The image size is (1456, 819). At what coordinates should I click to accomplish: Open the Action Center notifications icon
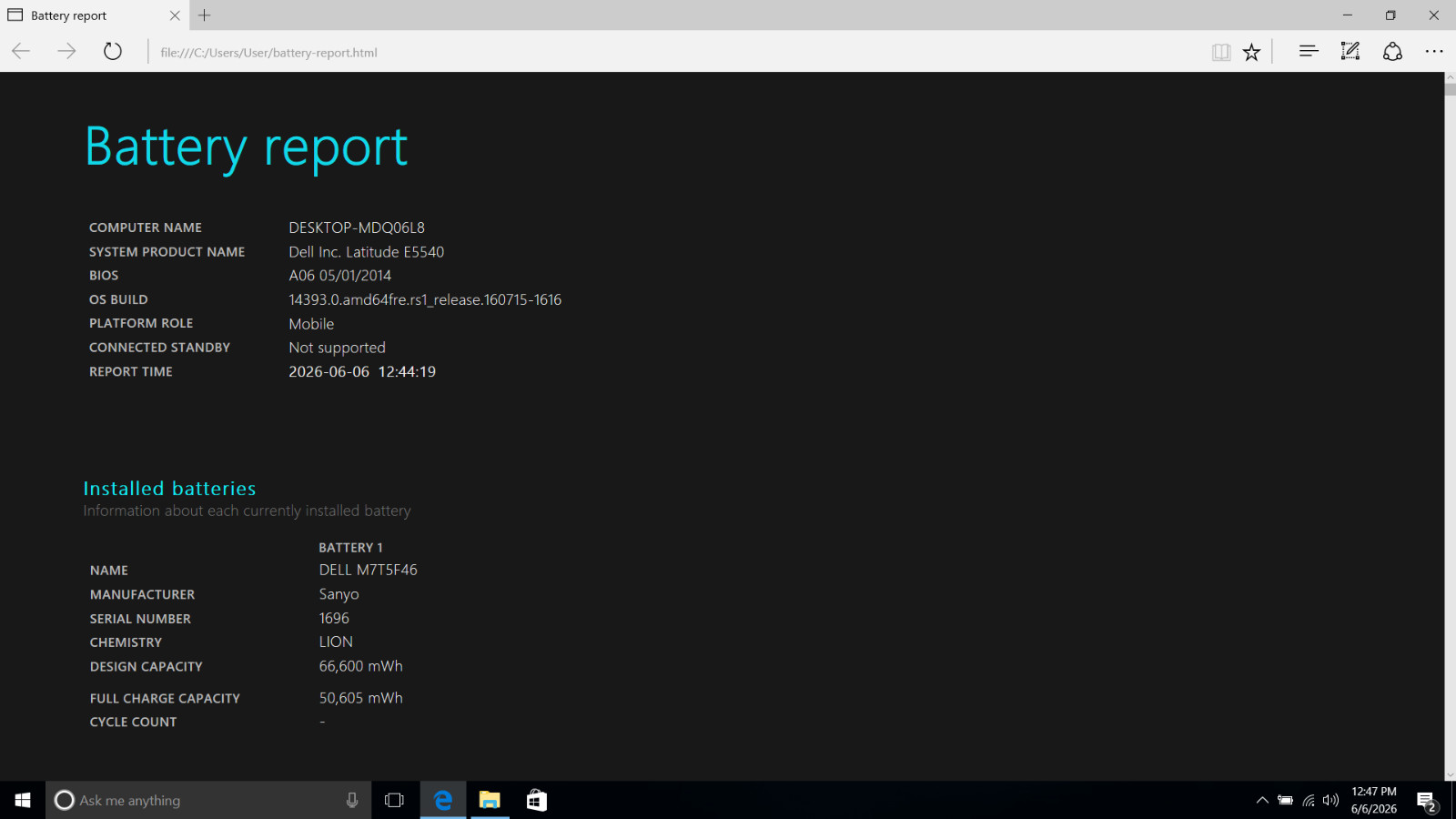[1426, 801]
